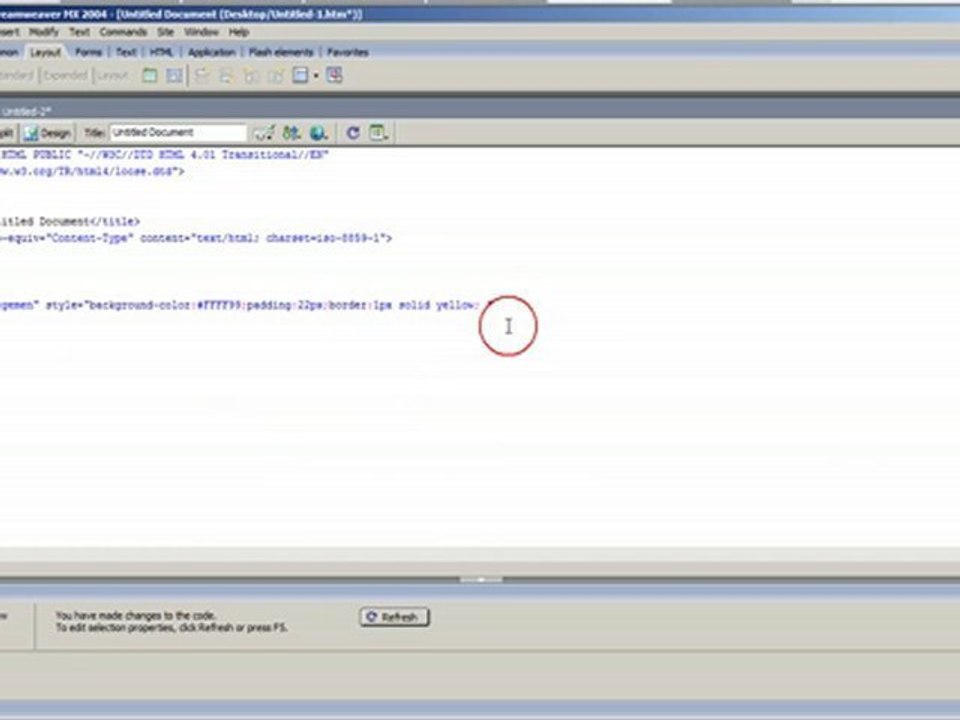960x720 pixels.
Task: Collapse the Property inspector using divider handle
Action: 481,579
